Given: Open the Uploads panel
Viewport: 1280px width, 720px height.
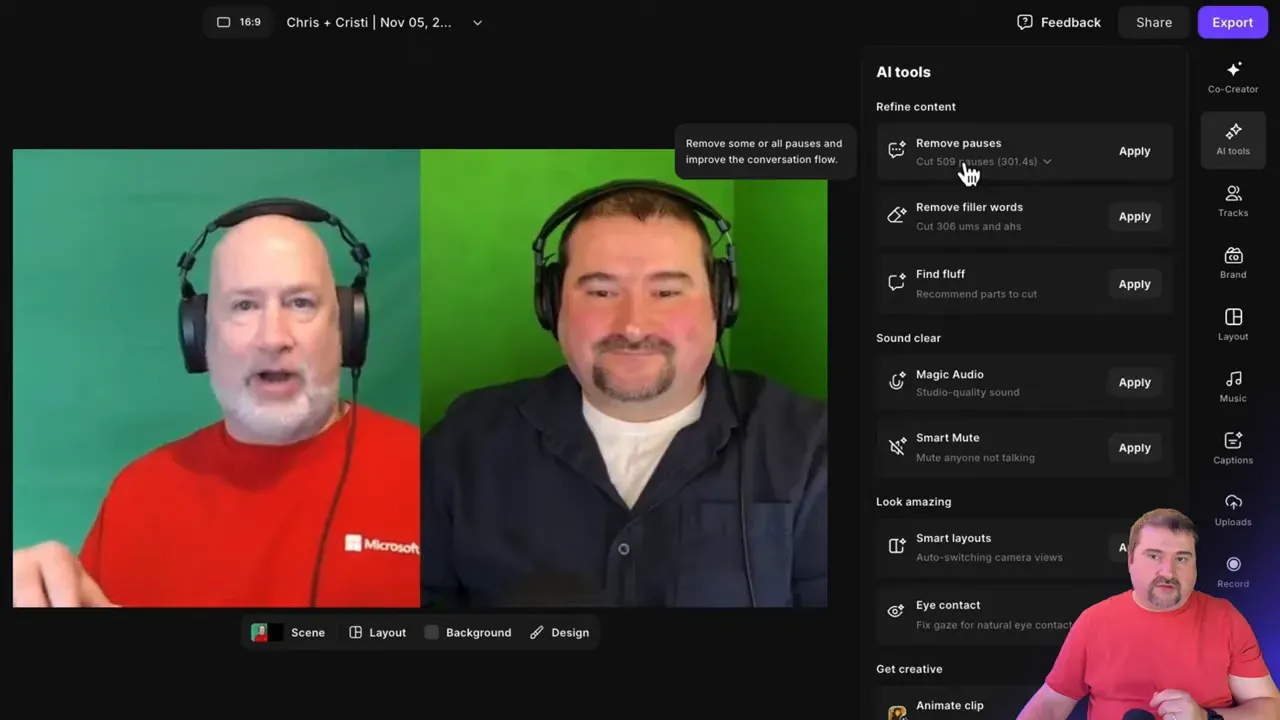Looking at the screenshot, I should tap(1232, 511).
